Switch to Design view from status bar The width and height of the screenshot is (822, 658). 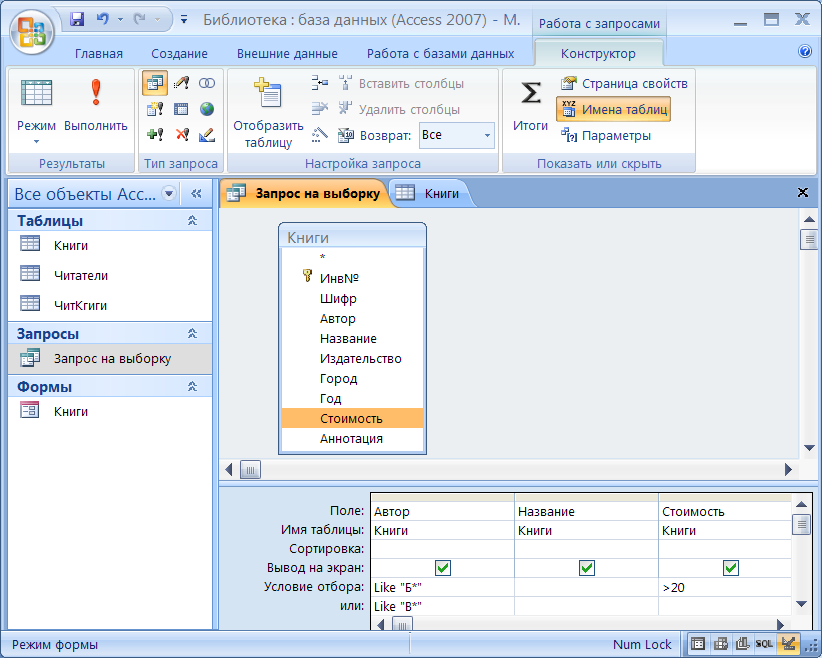pyautogui.click(x=788, y=643)
